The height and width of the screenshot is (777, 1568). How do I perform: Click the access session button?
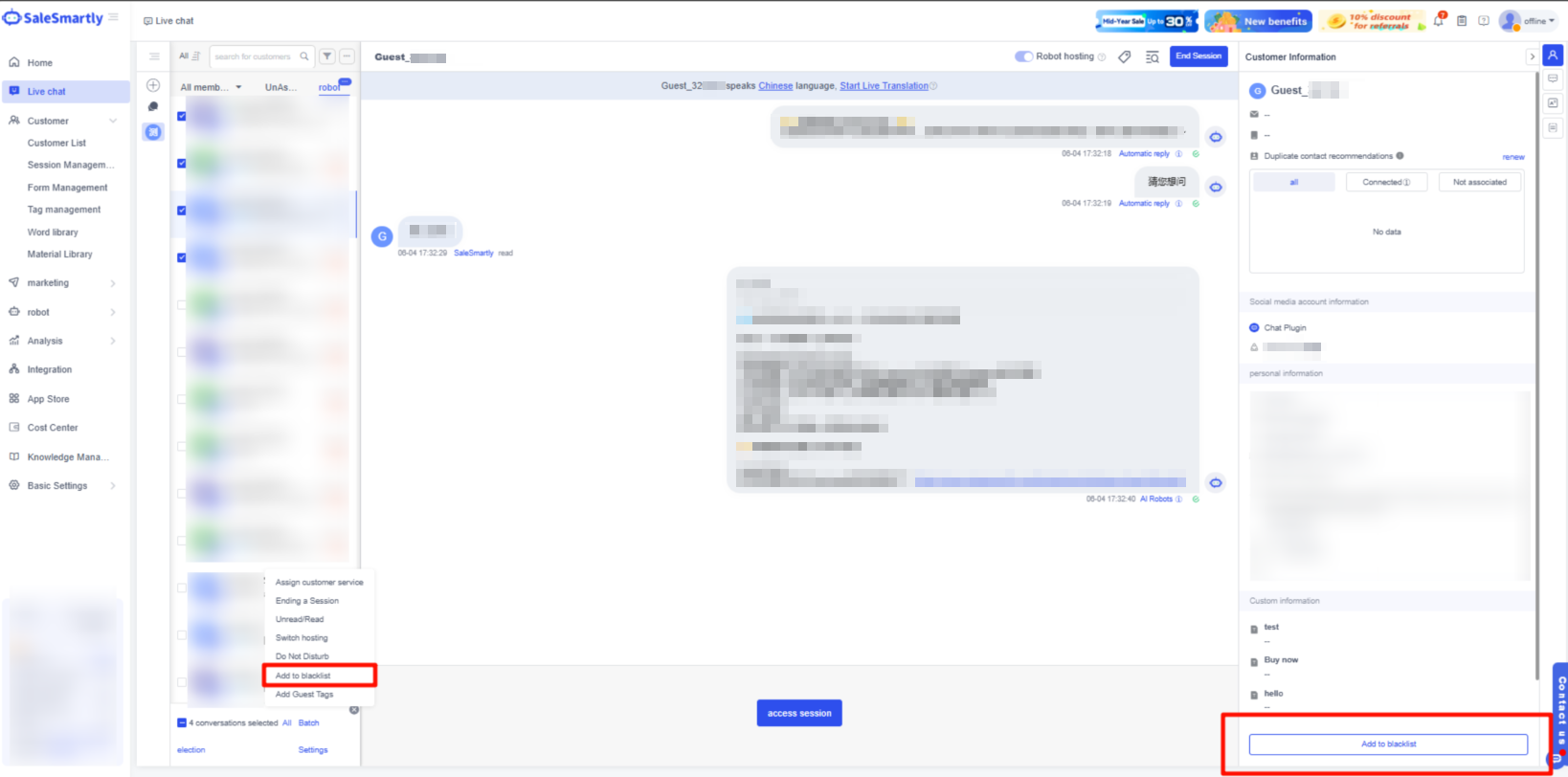[799, 713]
